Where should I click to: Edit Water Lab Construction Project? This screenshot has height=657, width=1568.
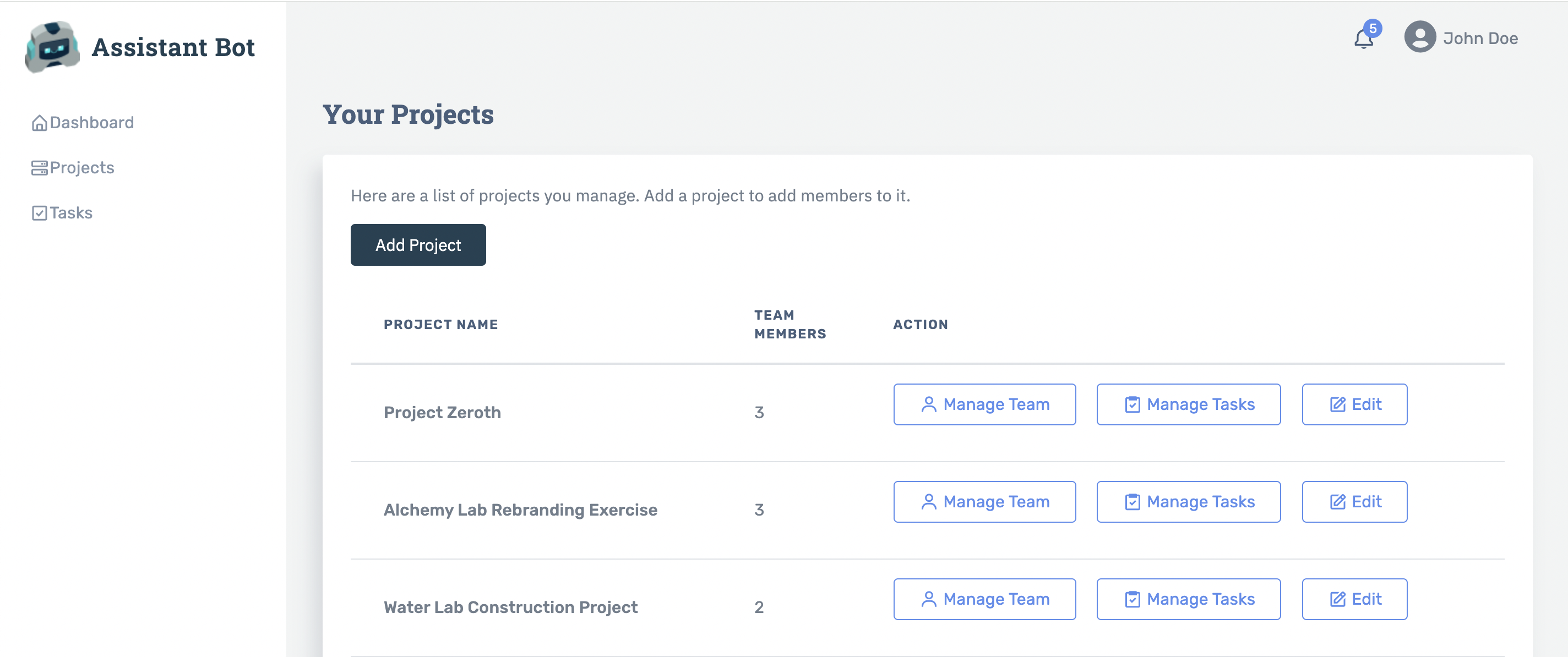click(x=1354, y=599)
